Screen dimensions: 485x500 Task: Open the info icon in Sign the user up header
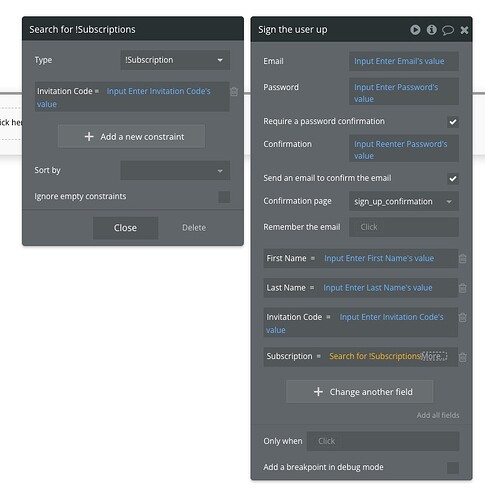pos(431,30)
